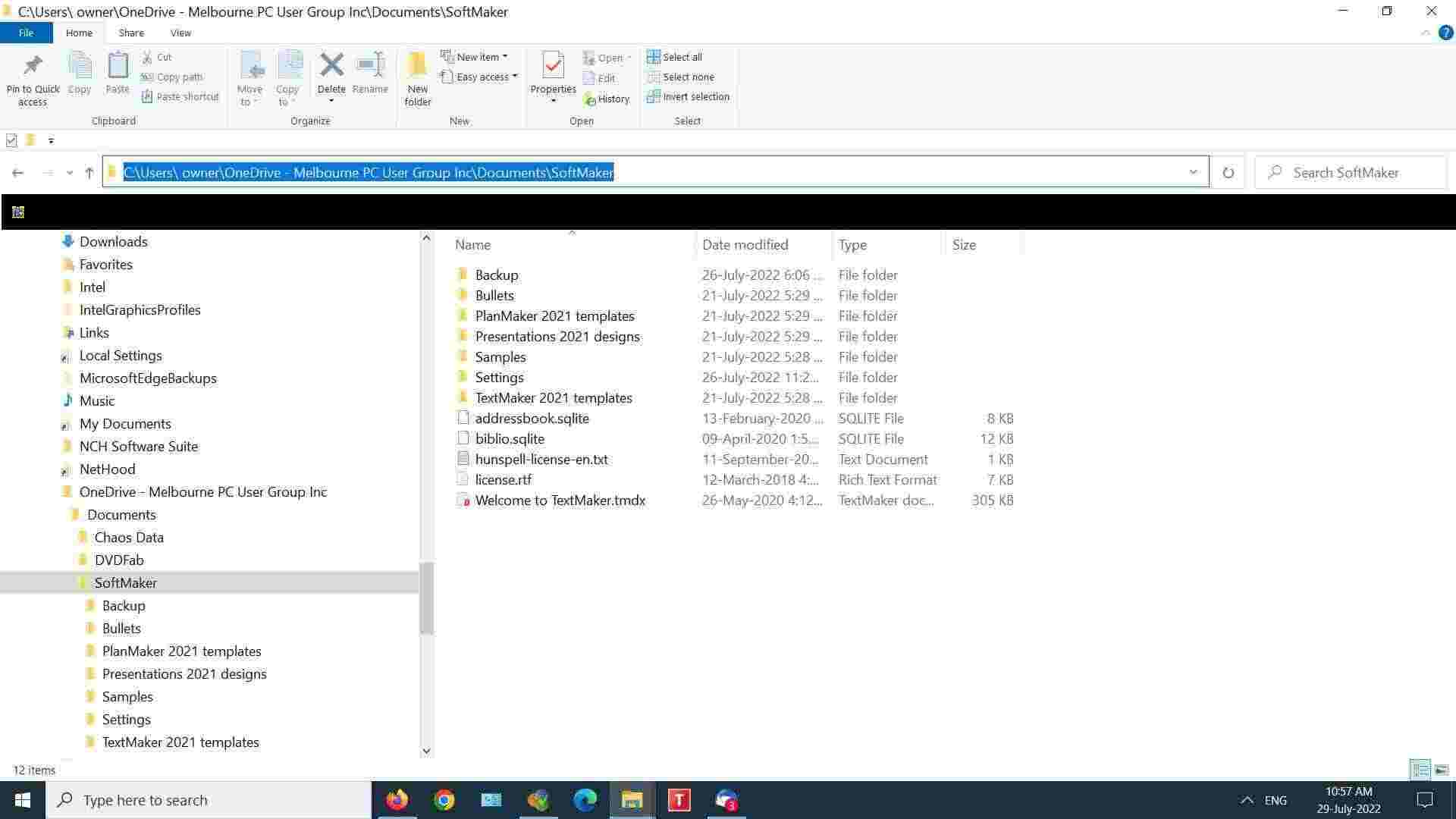Viewport: 1456px width, 819px height.
Task: Open the File menu tab
Action: 26,33
